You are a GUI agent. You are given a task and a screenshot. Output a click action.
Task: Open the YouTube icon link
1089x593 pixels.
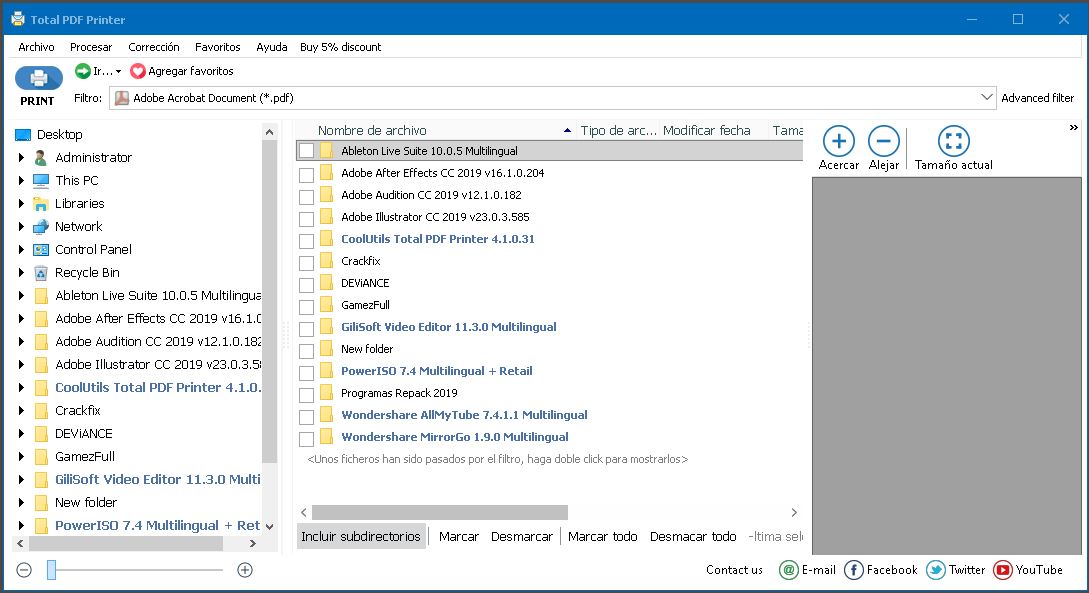click(x=1002, y=570)
